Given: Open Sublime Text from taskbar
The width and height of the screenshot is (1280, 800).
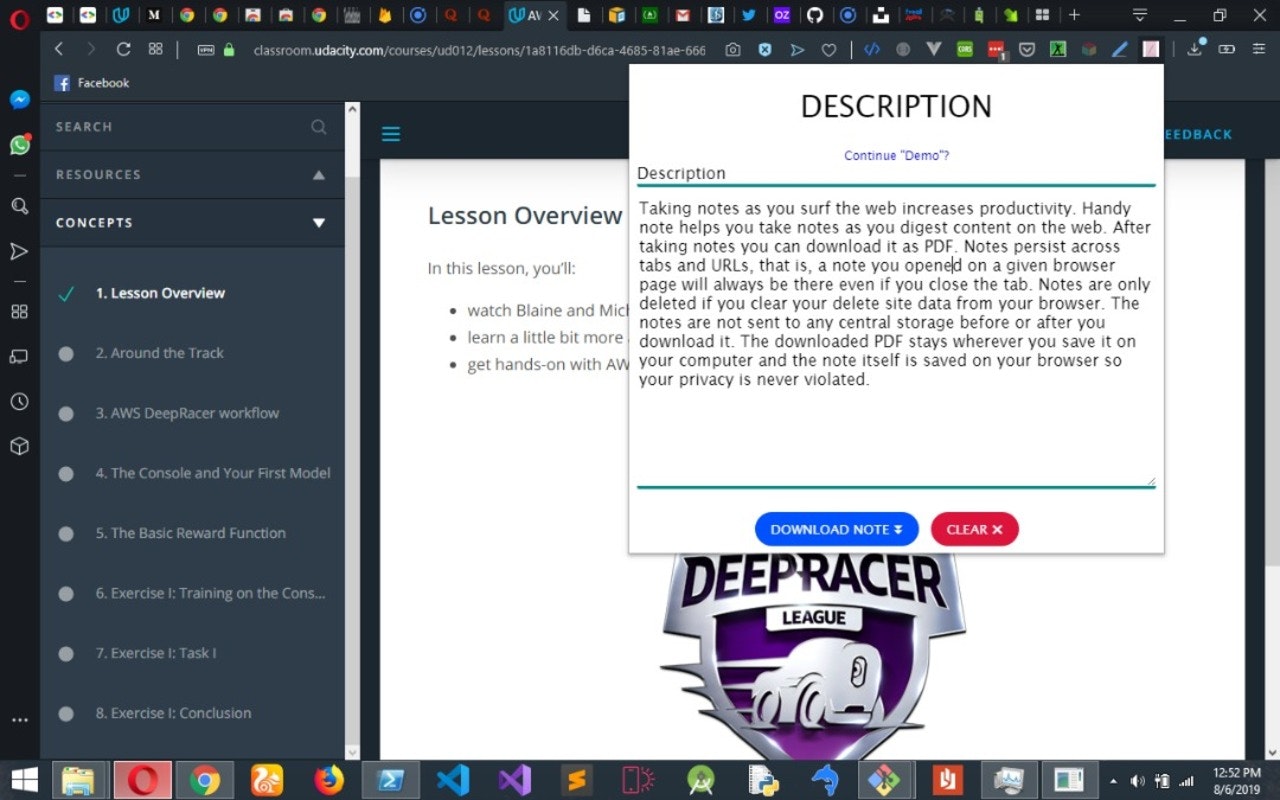Looking at the screenshot, I should tap(577, 780).
